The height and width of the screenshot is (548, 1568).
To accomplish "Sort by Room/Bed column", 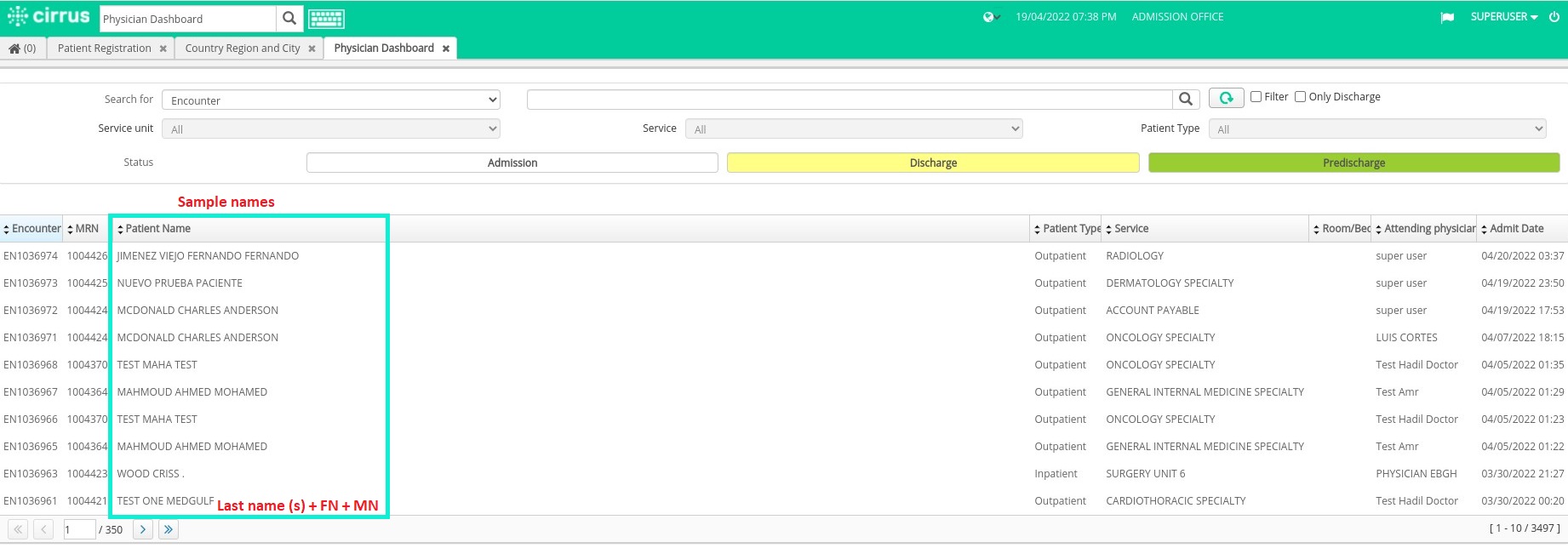I will click(x=1342, y=229).
